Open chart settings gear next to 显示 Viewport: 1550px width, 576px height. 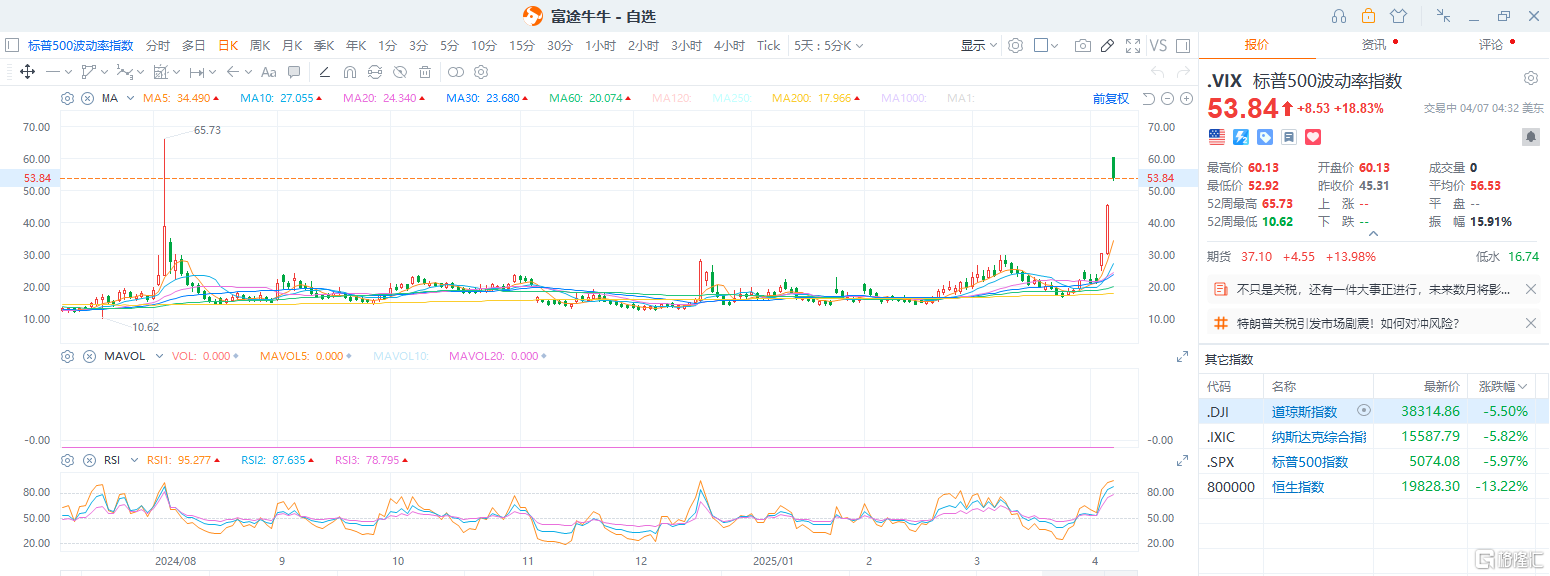(x=1015, y=45)
